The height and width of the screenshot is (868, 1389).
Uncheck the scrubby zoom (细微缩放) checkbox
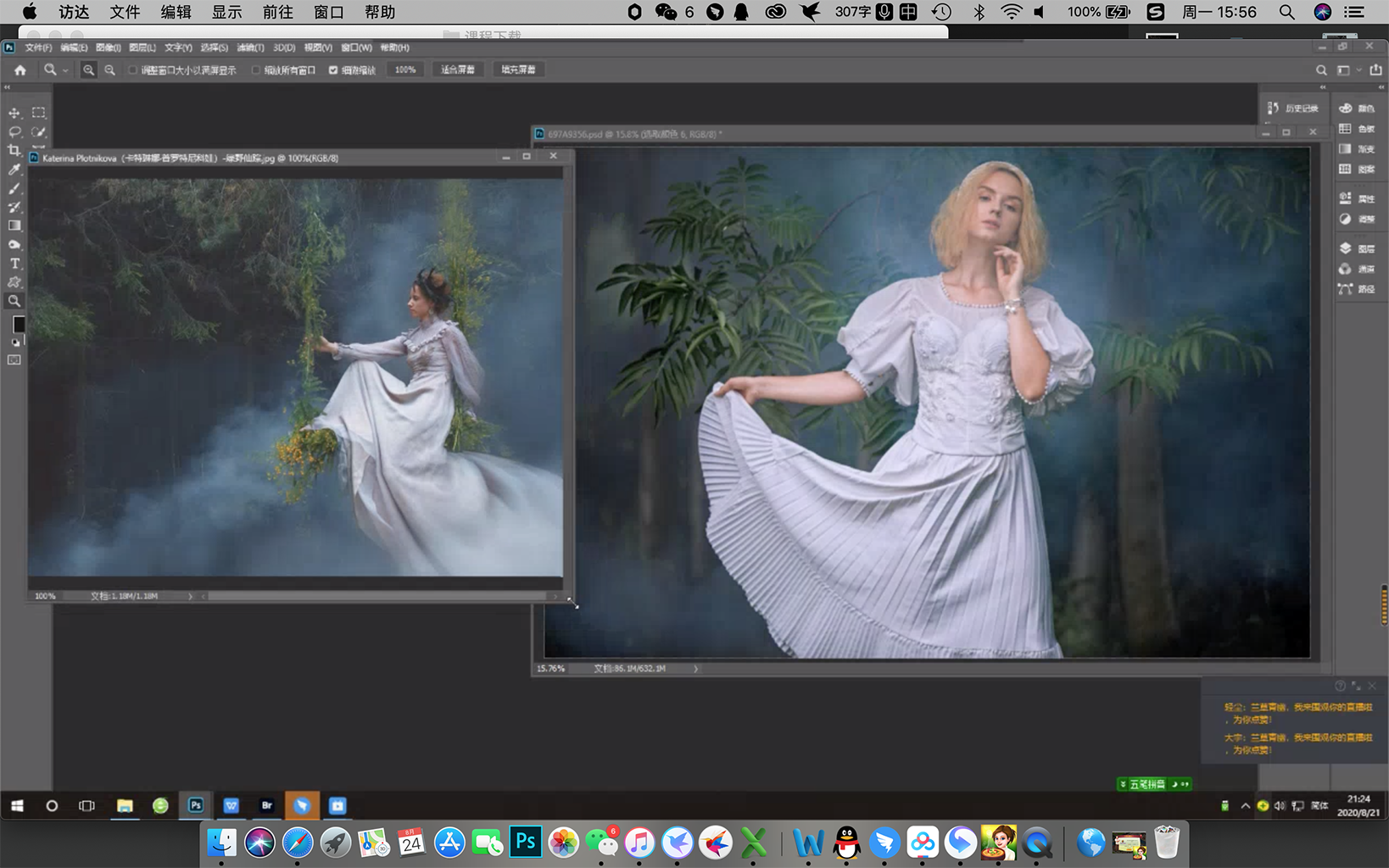333,70
